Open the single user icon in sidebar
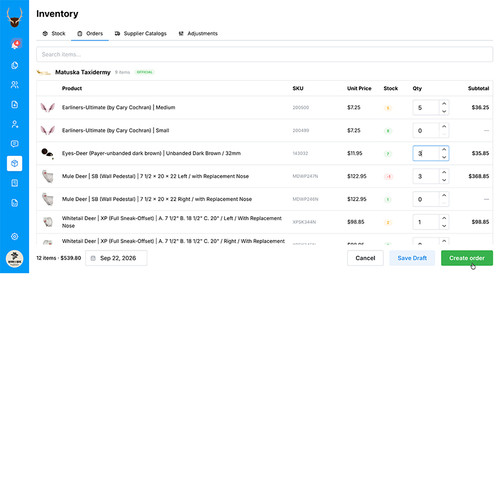The image size is (500, 500). coord(15,124)
